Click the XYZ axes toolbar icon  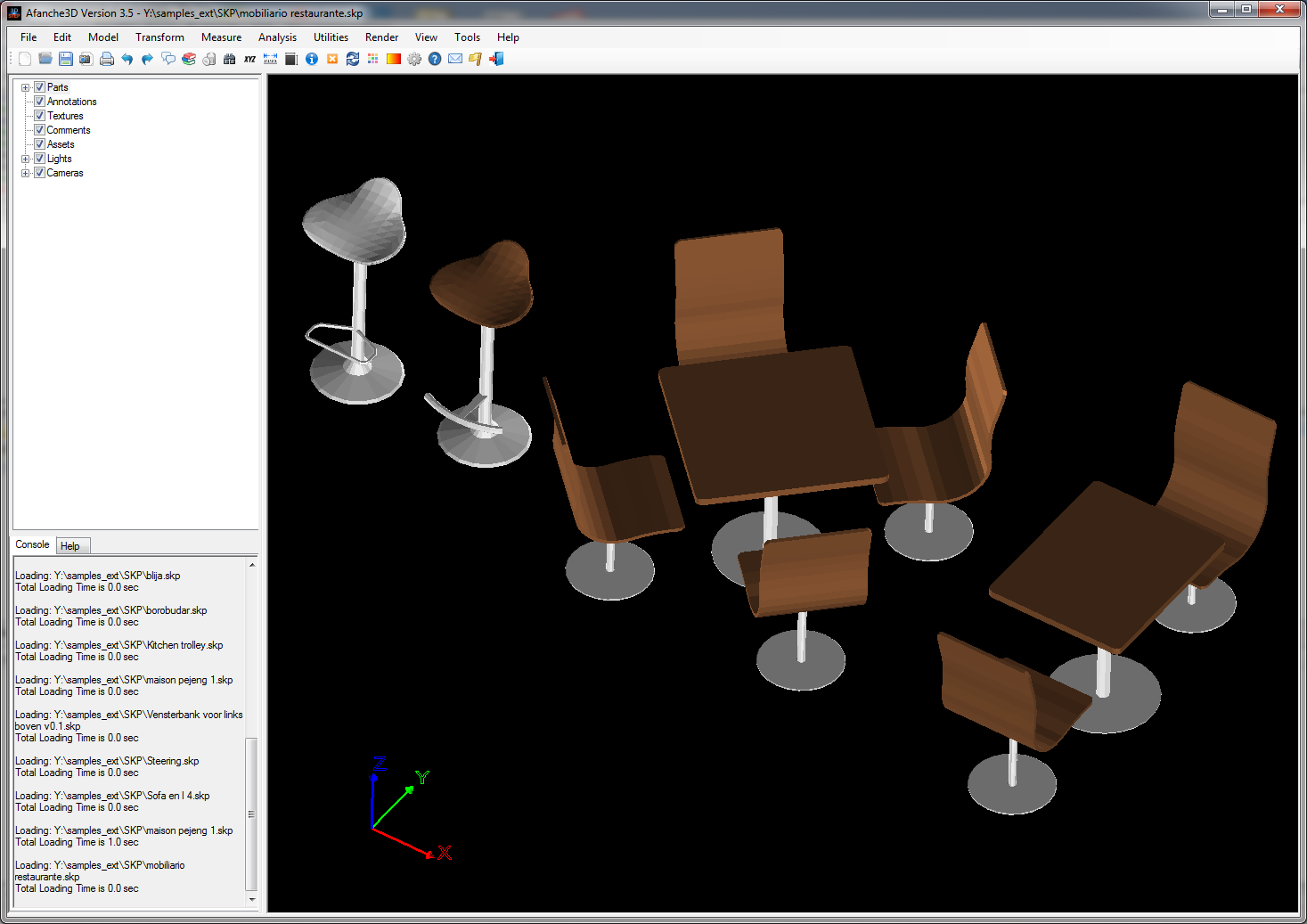point(249,59)
